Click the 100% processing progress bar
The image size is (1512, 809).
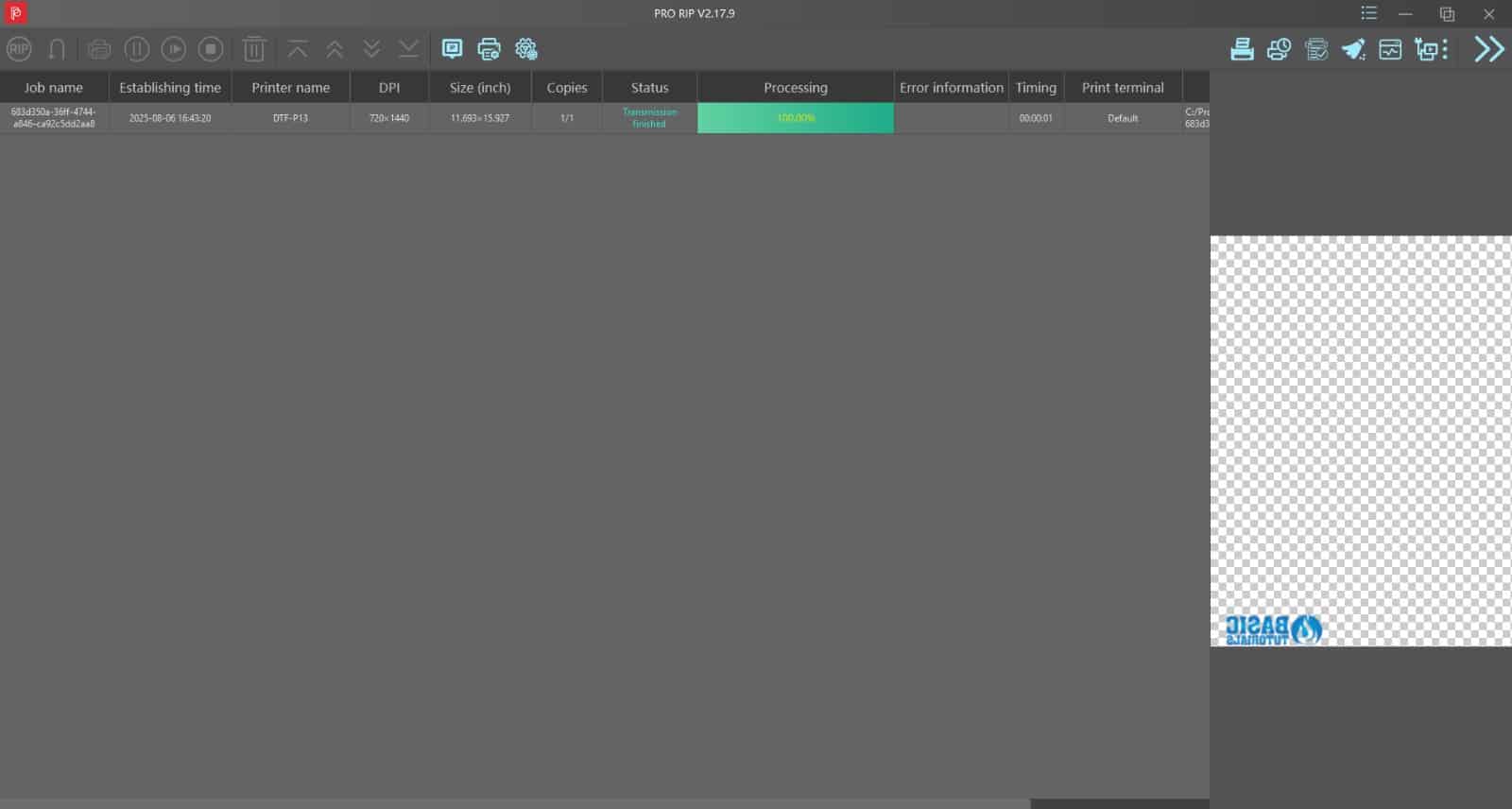click(x=795, y=118)
